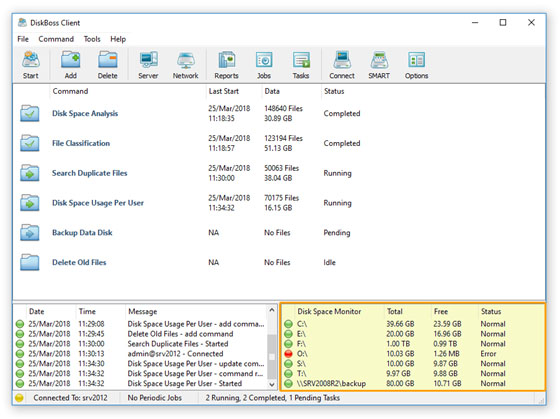Click green status dot for \\SRV2008R2\backup
This screenshot has width=560, height=419.
point(288,384)
